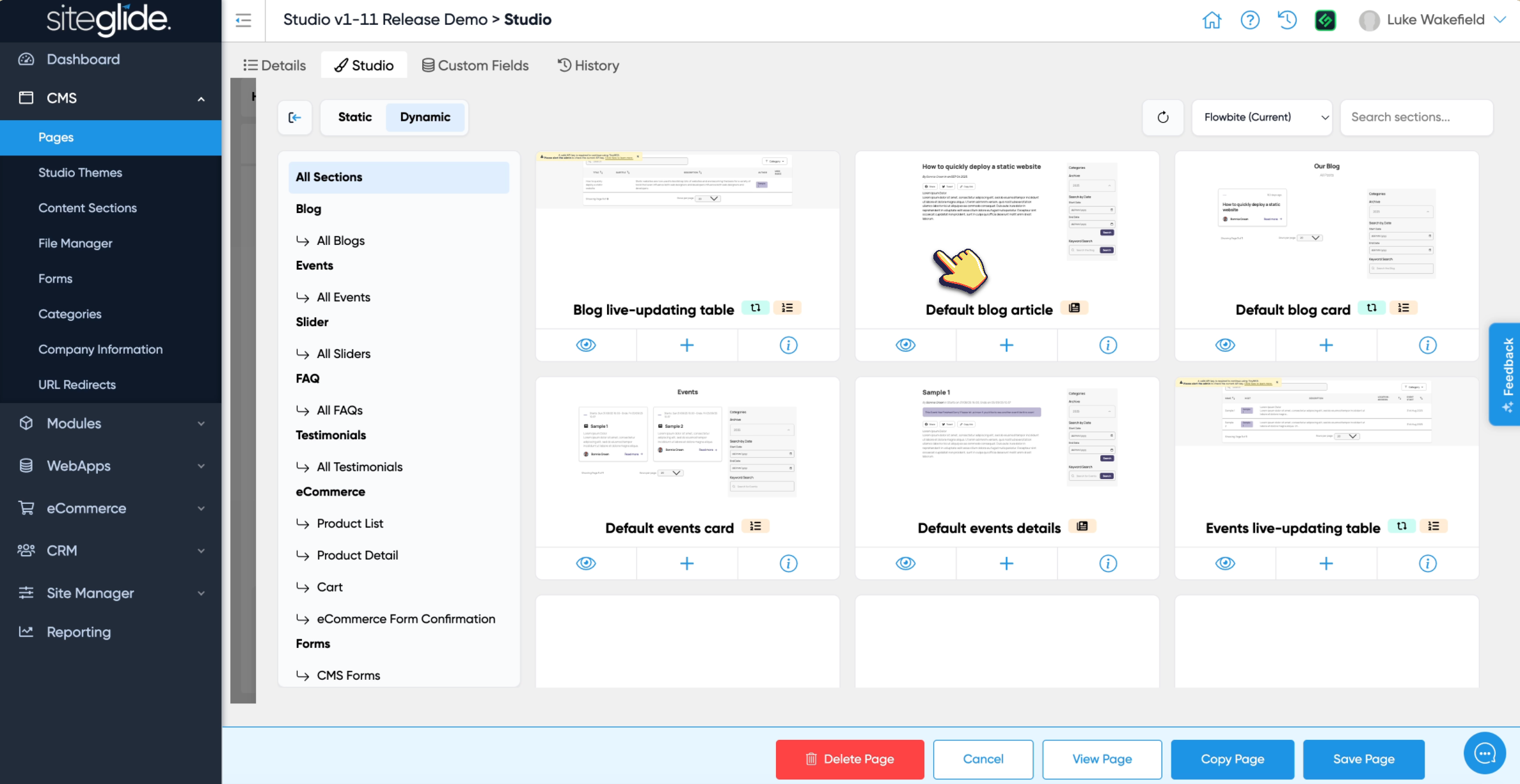Switch section type to Static
This screenshot has width=1520, height=784.
point(354,117)
